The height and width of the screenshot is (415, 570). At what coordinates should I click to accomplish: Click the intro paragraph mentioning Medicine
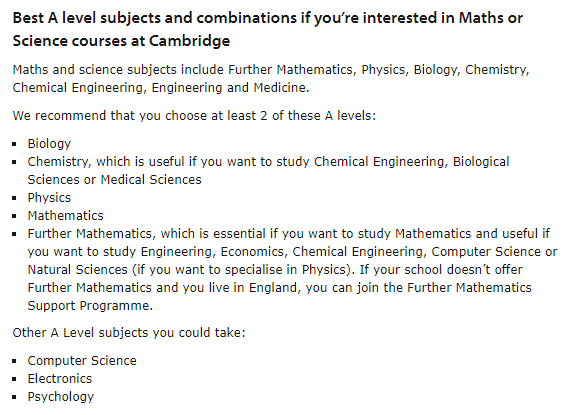[271, 78]
